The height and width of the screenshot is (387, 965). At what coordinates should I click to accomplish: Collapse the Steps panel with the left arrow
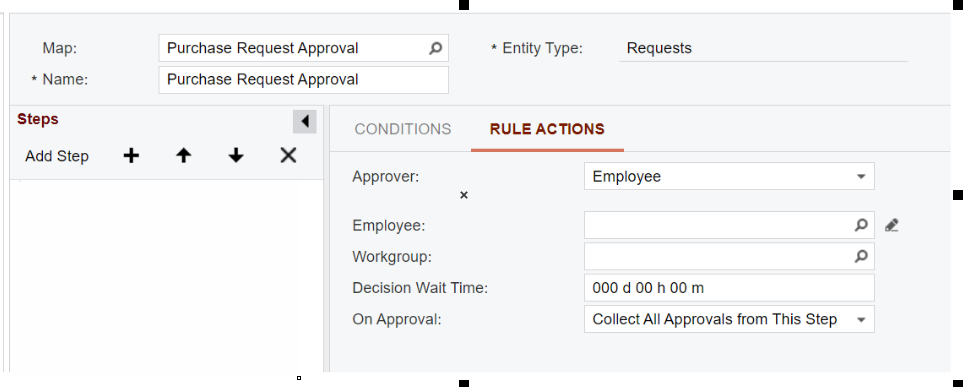click(305, 122)
